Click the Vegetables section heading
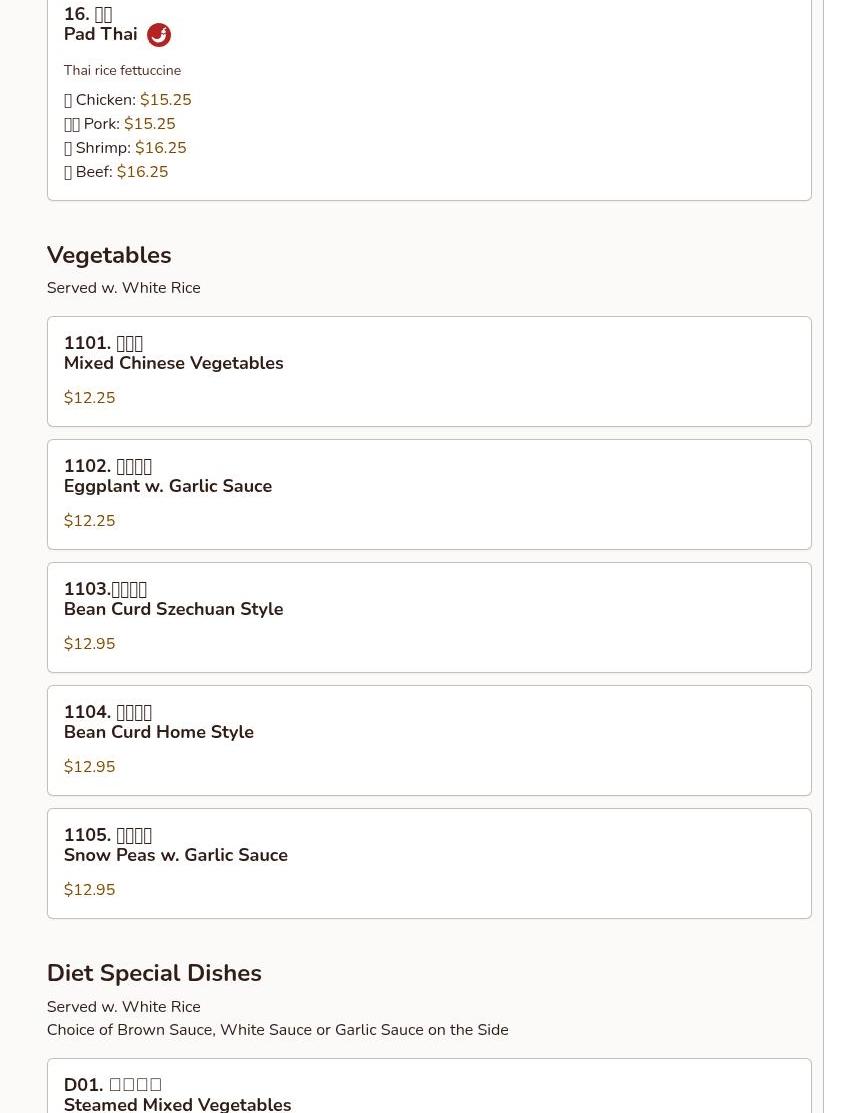 (x=108, y=255)
